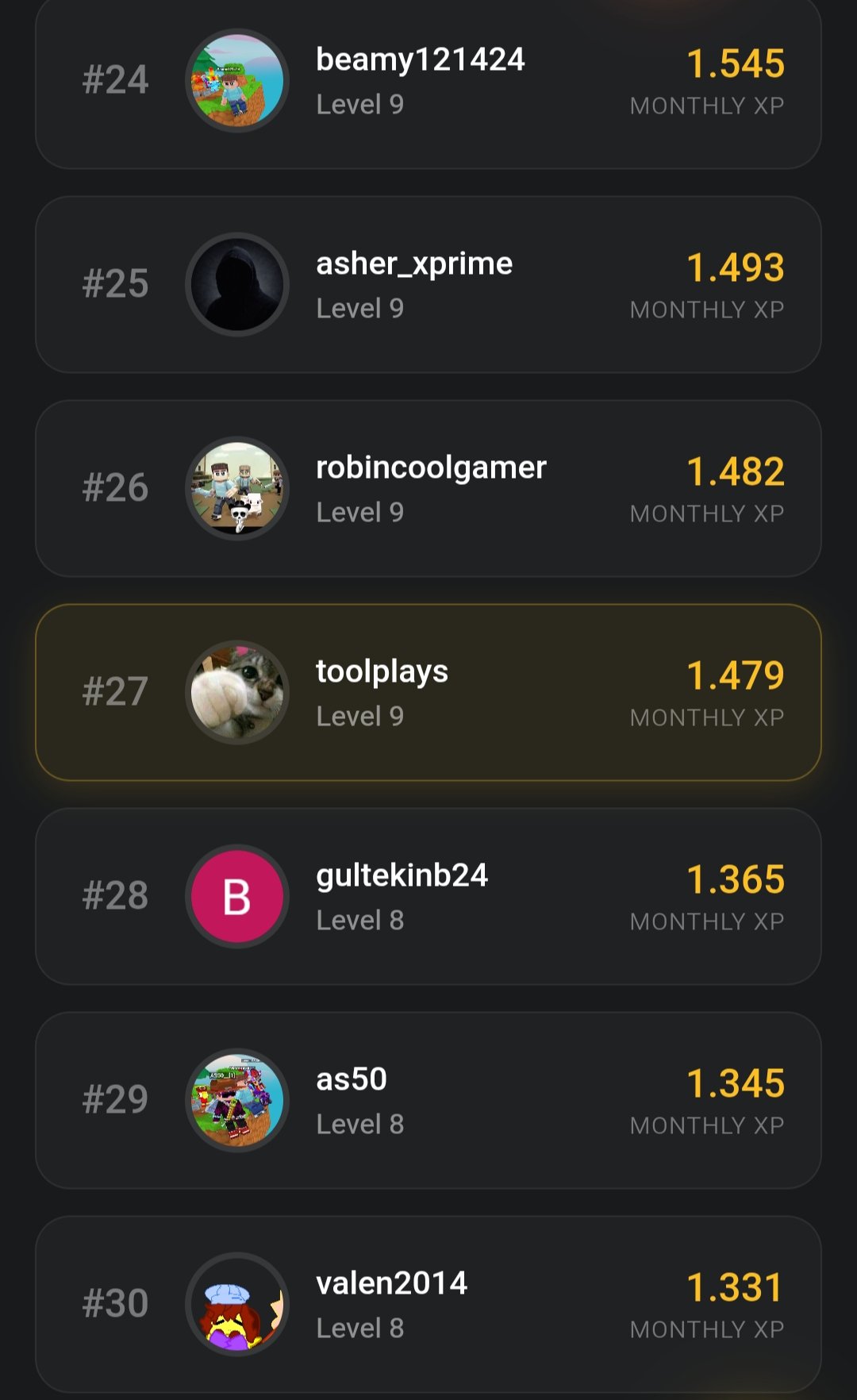Click the #25 rank label
857x1400 pixels.
[x=115, y=284]
